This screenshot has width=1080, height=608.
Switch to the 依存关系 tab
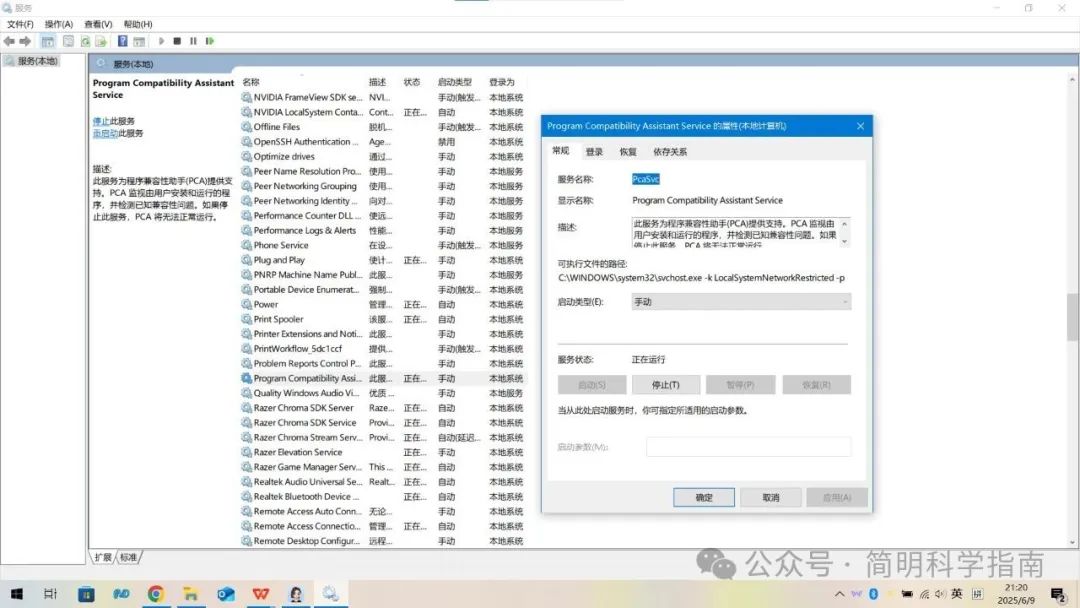[x=670, y=152]
